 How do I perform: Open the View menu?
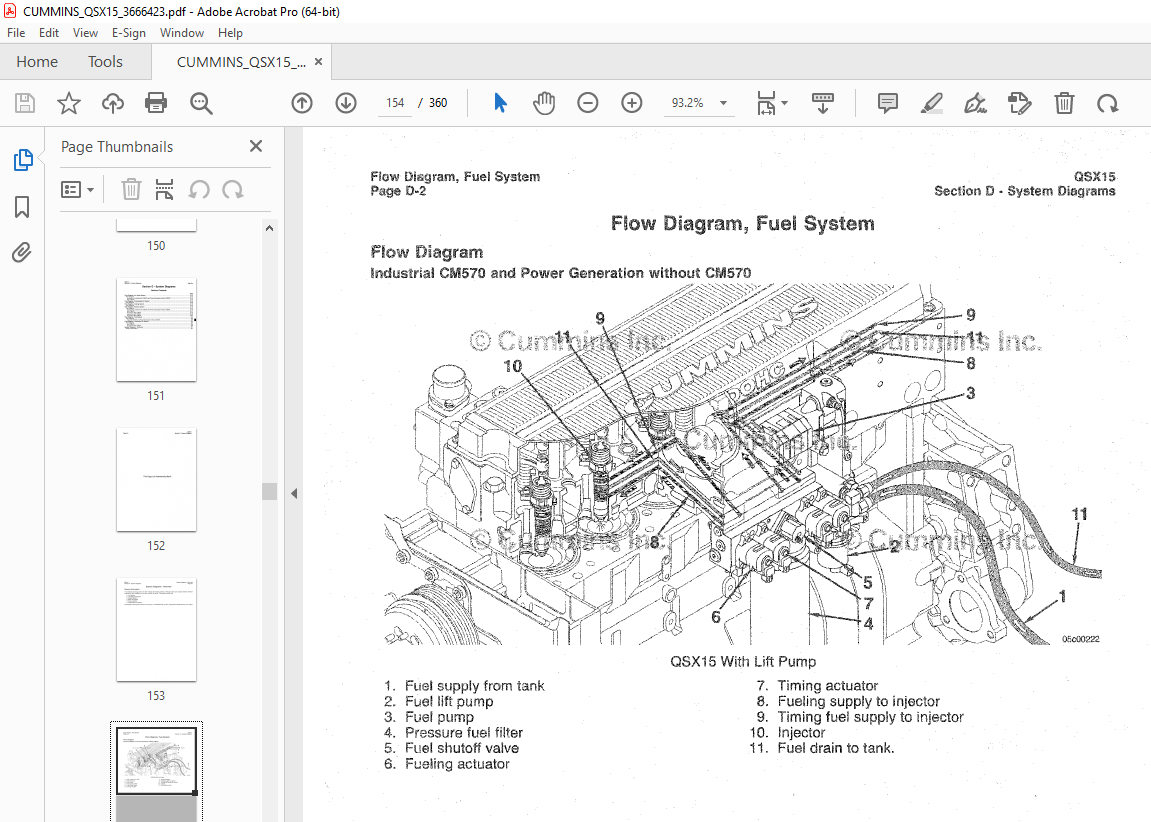[85, 33]
